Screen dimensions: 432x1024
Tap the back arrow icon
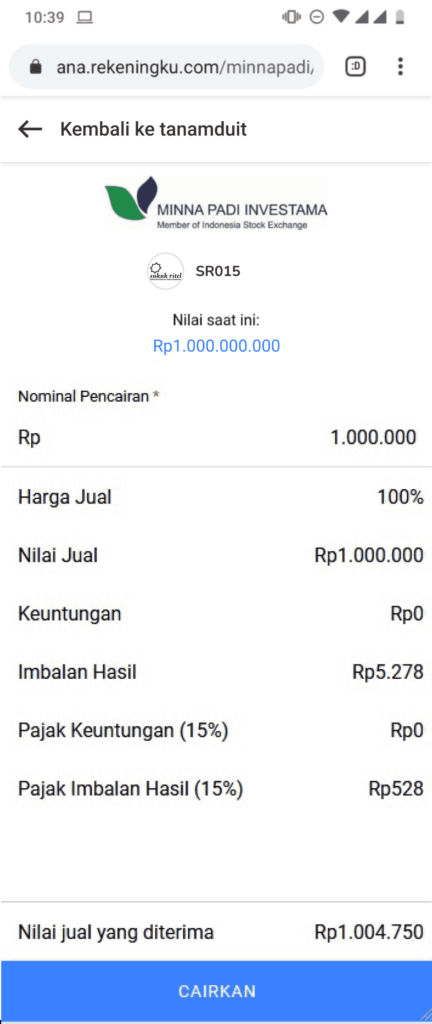30,129
